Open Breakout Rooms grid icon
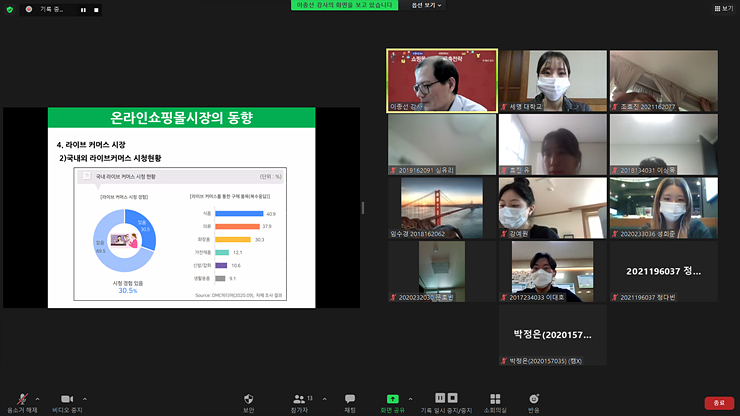The image size is (740, 416). pos(495,399)
